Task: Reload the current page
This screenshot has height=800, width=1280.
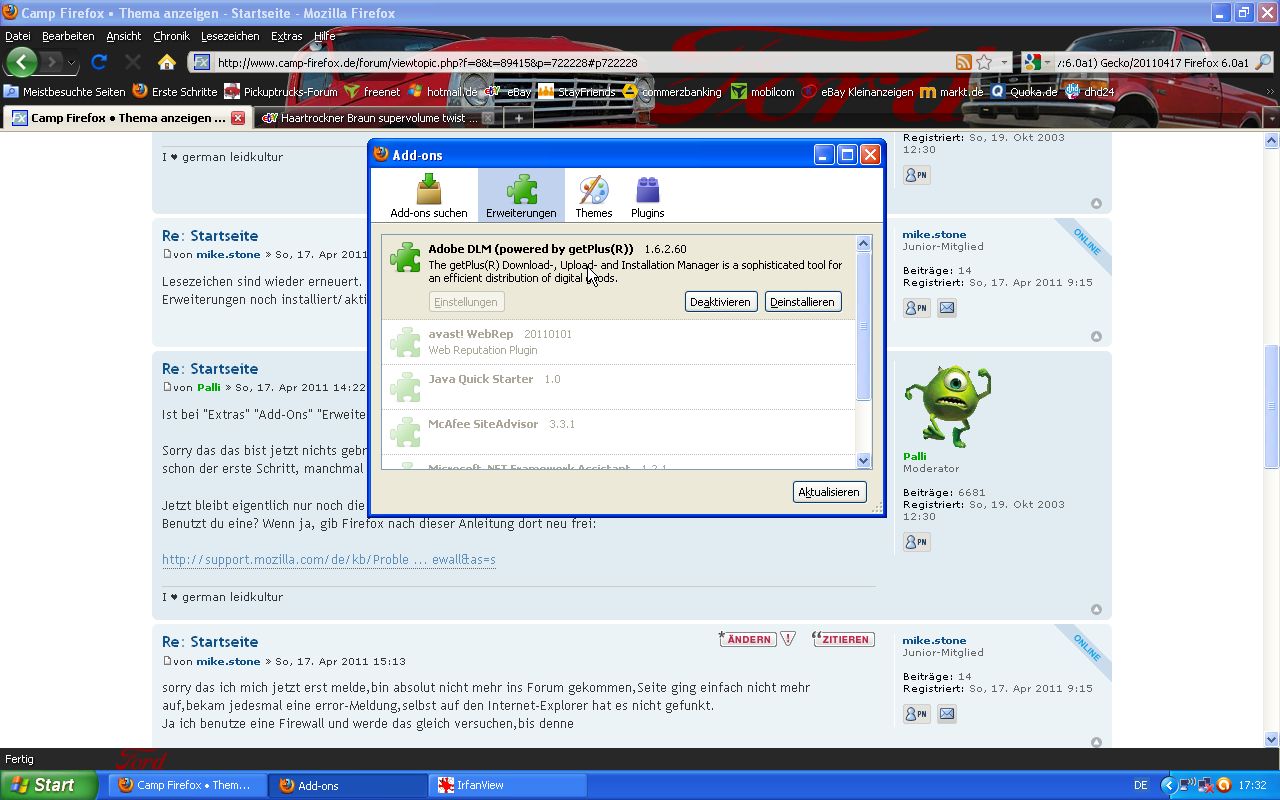Action: tap(99, 62)
